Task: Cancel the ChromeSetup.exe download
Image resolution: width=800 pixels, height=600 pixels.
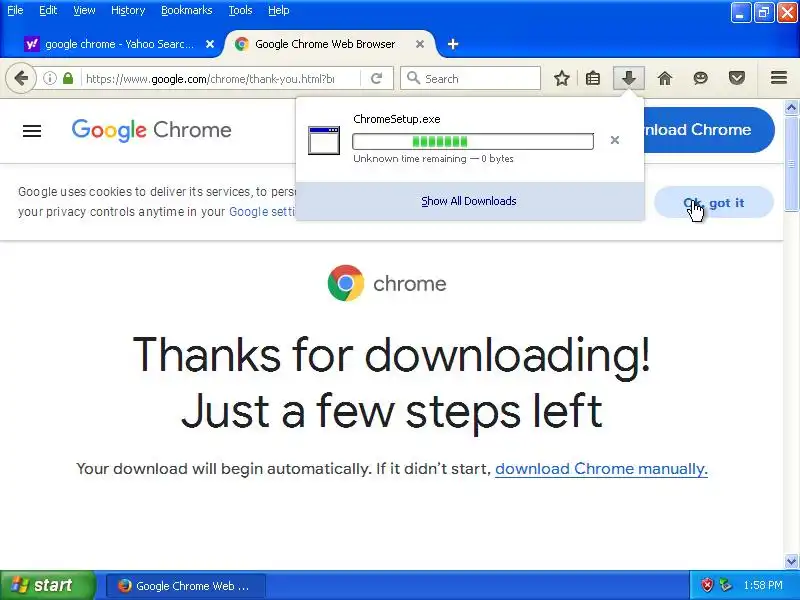Action: [x=615, y=140]
